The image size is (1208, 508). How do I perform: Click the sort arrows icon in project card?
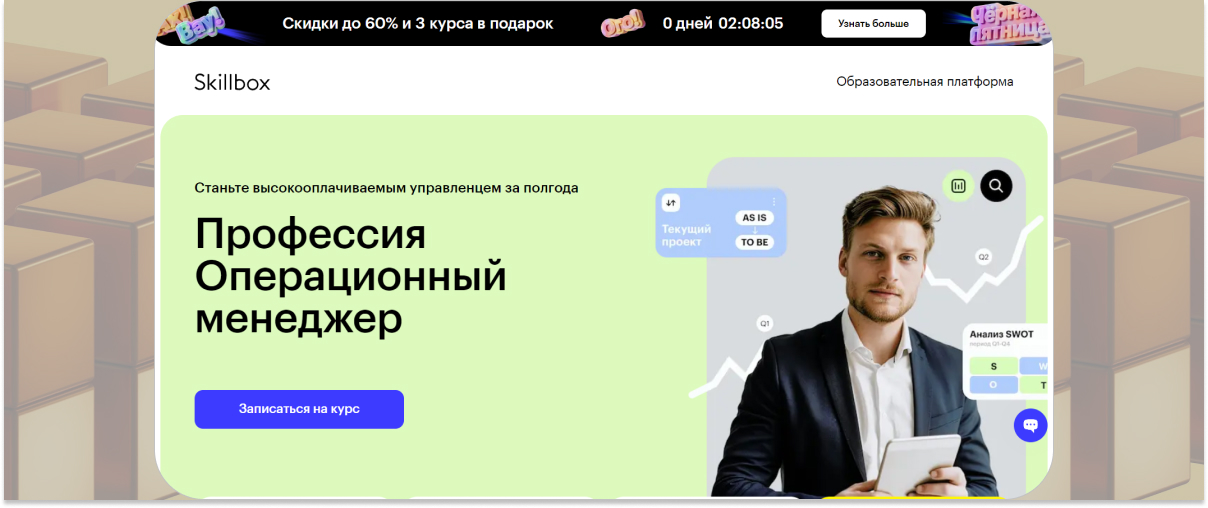point(671,203)
